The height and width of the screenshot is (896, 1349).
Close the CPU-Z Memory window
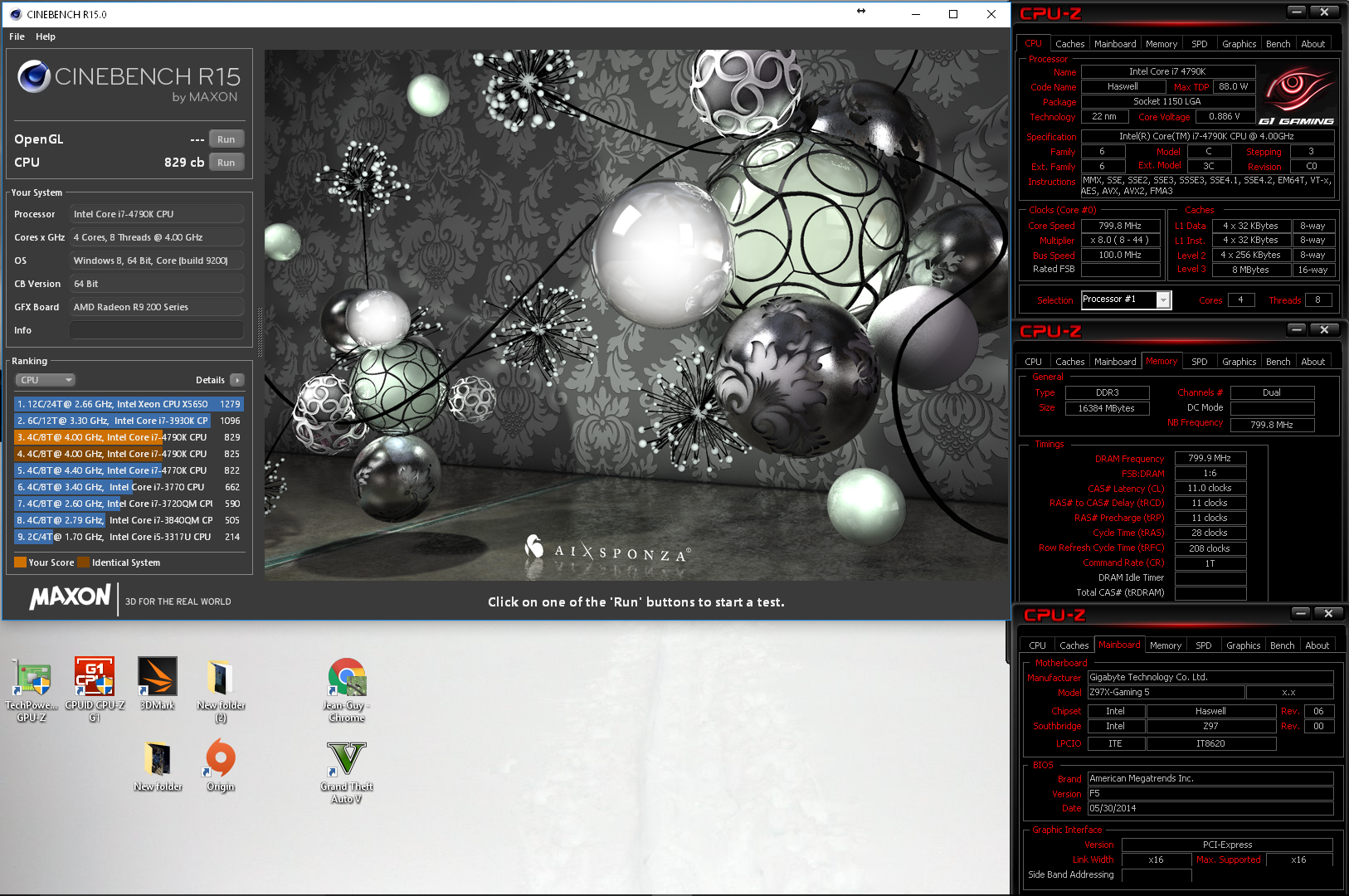coord(1324,329)
